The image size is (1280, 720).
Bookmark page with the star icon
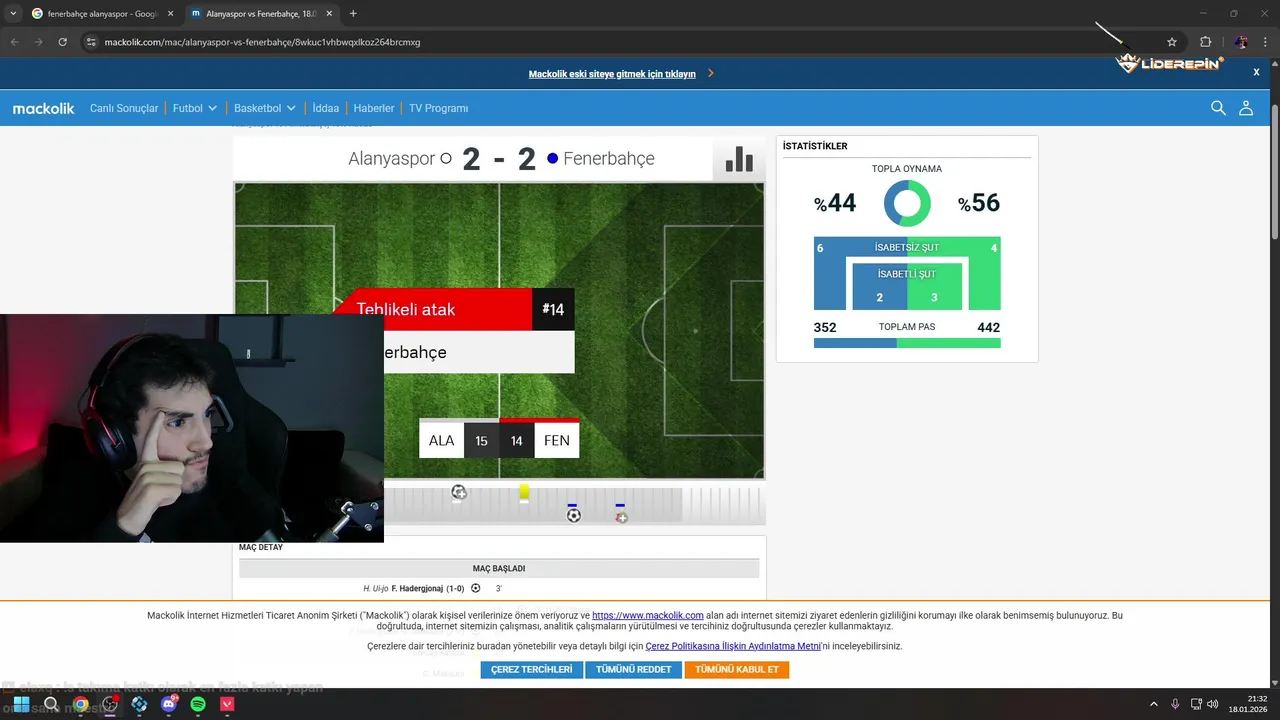(1172, 42)
